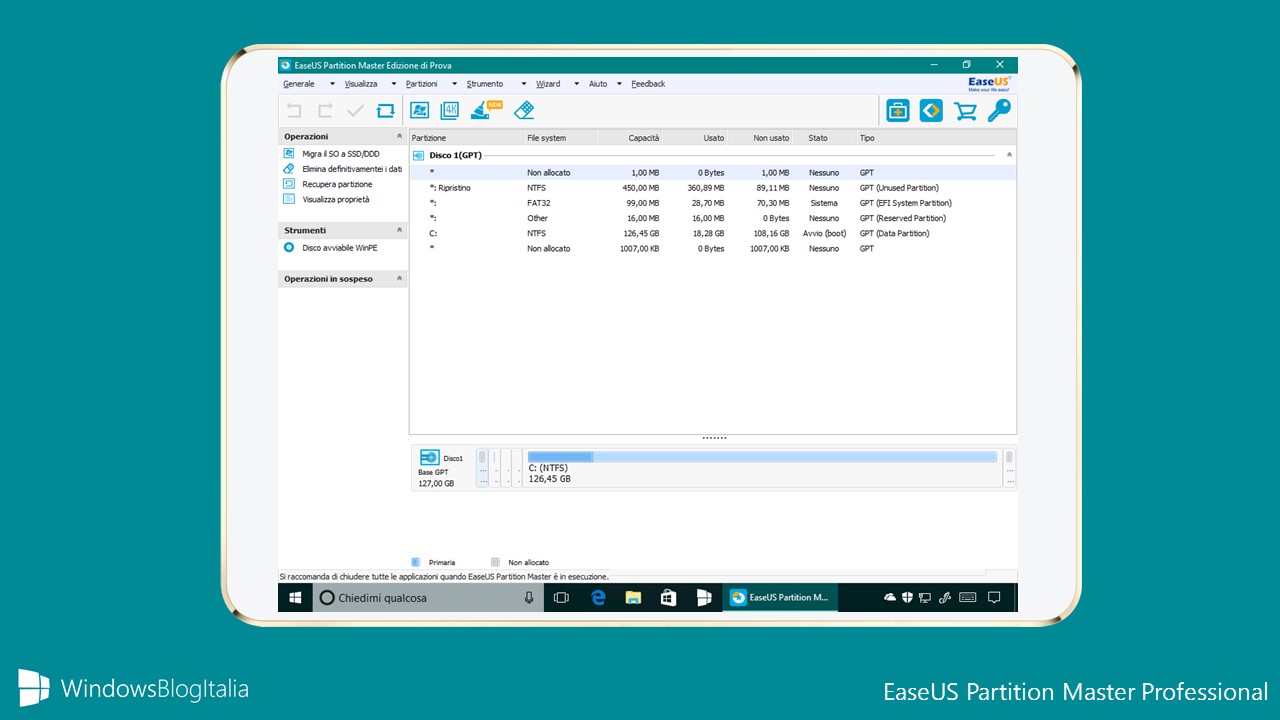This screenshot has height=720, width=1280.
Task: Open the Generale menu
Action: tap(299, 84)
